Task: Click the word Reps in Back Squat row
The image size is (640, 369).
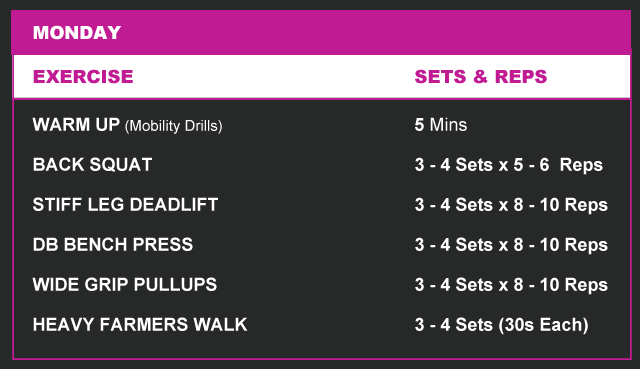Action: [581, 166]
